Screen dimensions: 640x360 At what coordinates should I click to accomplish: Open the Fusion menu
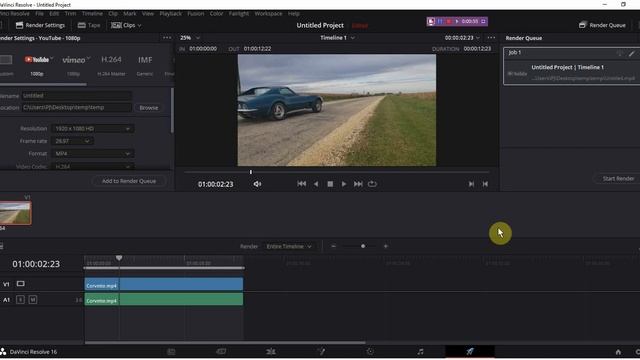(x=196, y=13)
